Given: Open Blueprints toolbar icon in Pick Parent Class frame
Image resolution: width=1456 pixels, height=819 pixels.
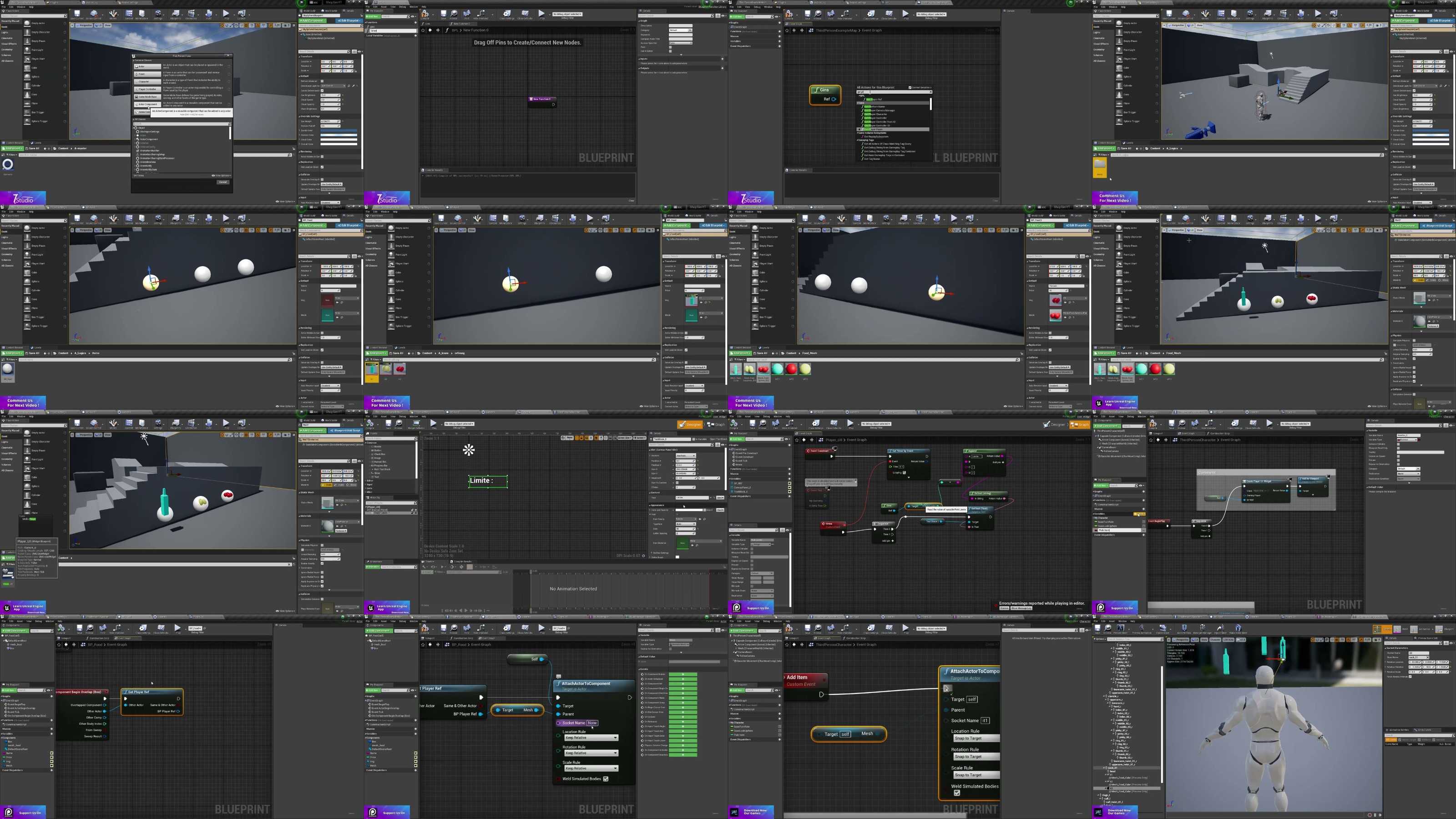Looking at the screenshot, I should coord(175,14).
